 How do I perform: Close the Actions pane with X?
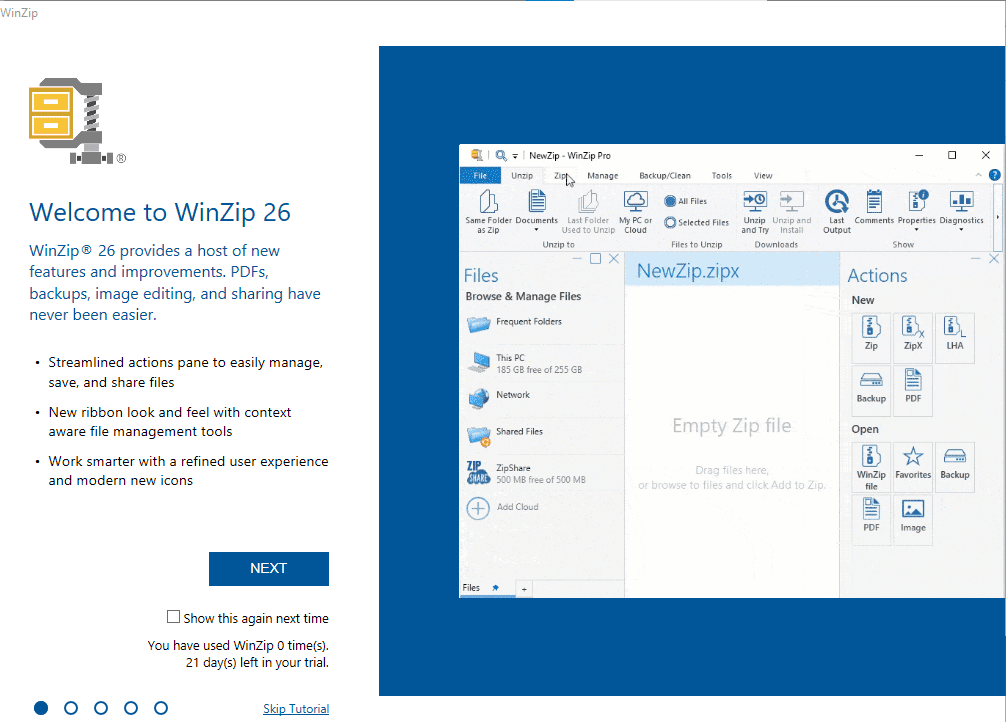tap(994, 259)
